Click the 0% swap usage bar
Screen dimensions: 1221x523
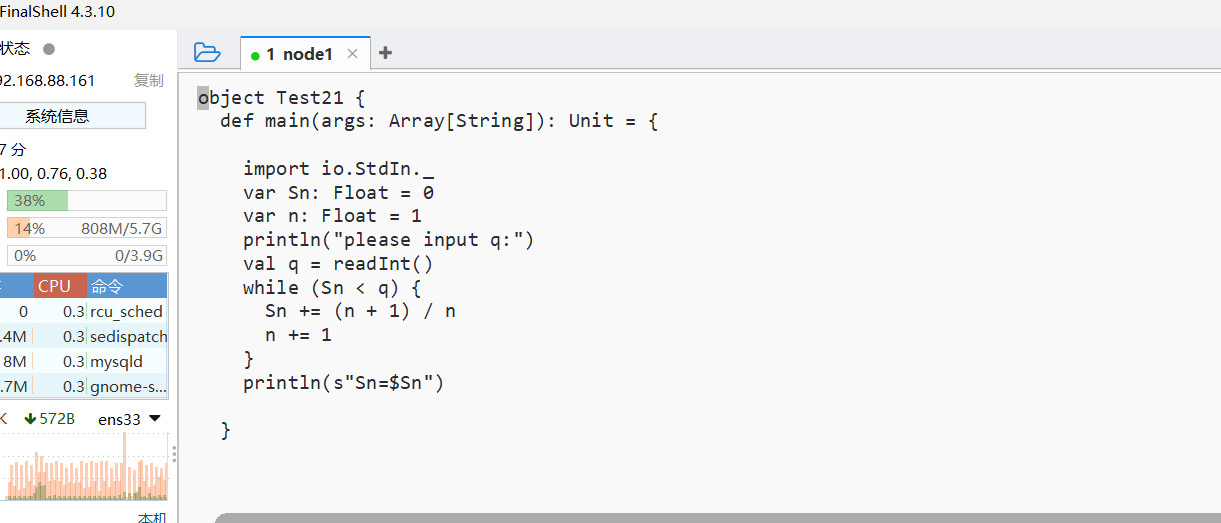(87, 255)
